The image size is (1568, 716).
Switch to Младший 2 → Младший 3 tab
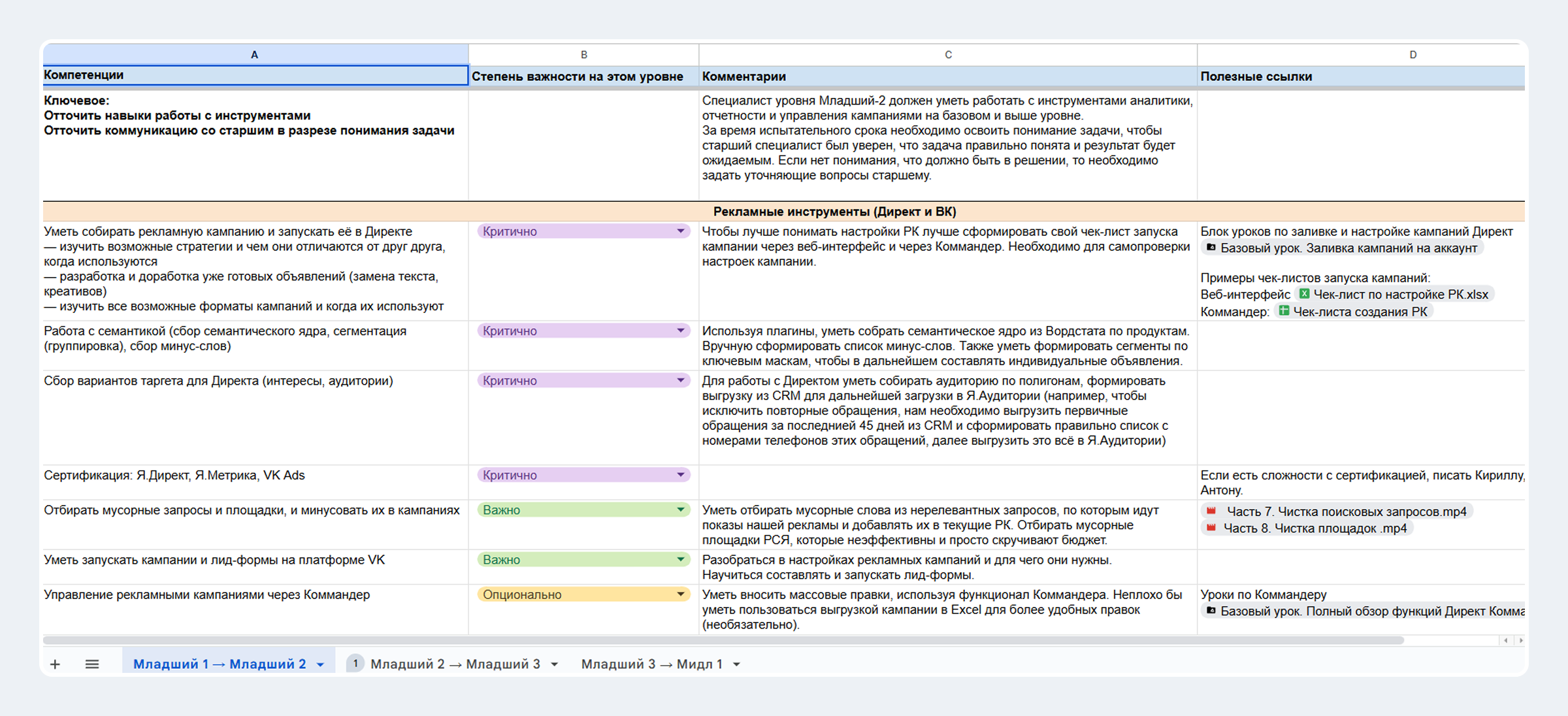point(455,664)
